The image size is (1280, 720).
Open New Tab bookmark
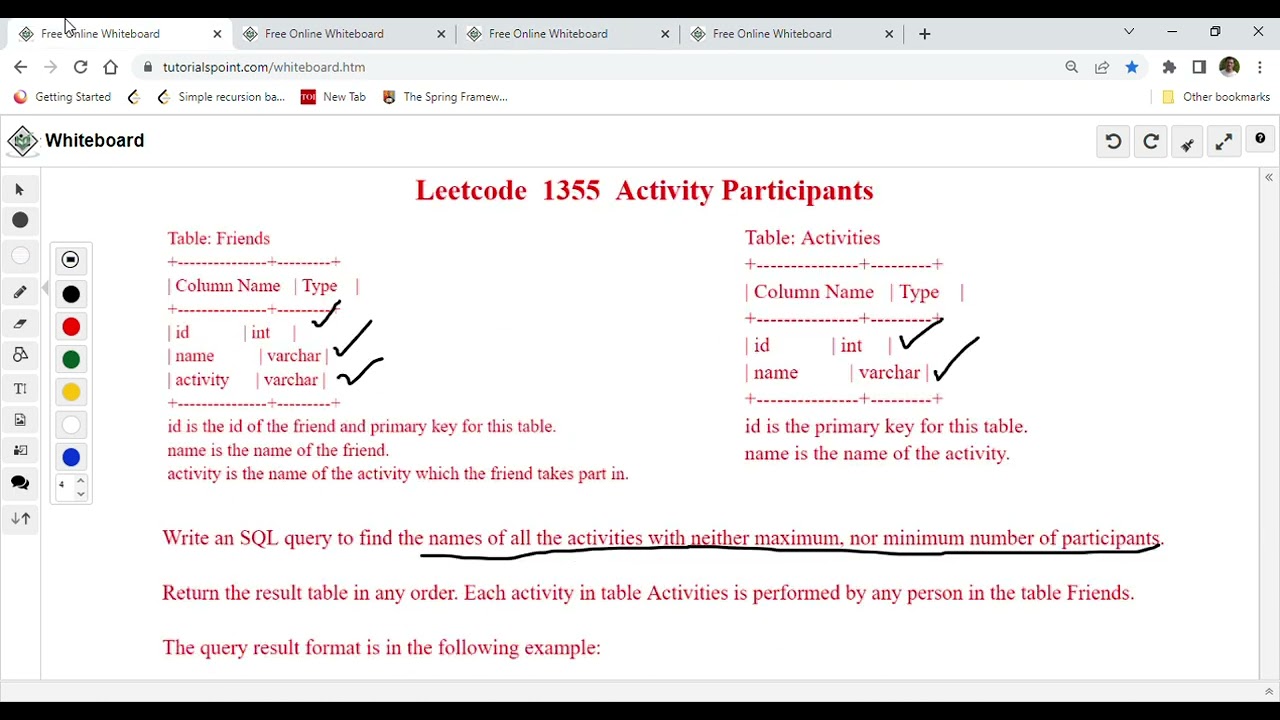(333, 97)
